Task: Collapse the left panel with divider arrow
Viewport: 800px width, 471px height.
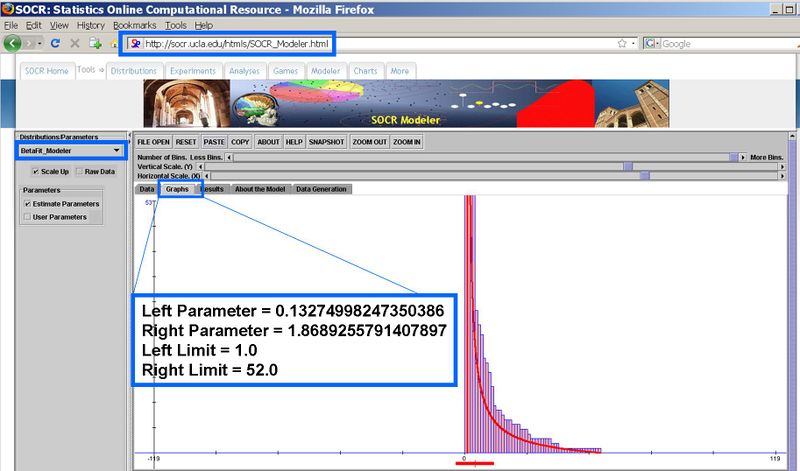Action: [x=129, y=136]
